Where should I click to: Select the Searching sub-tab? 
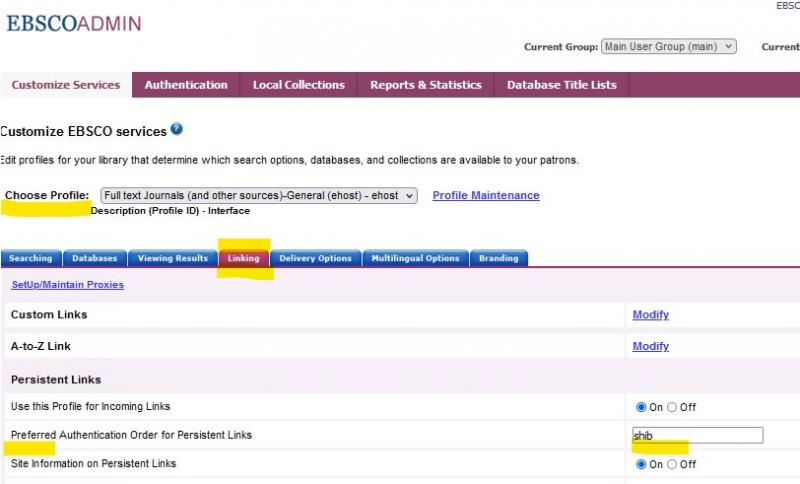(31, 258)
